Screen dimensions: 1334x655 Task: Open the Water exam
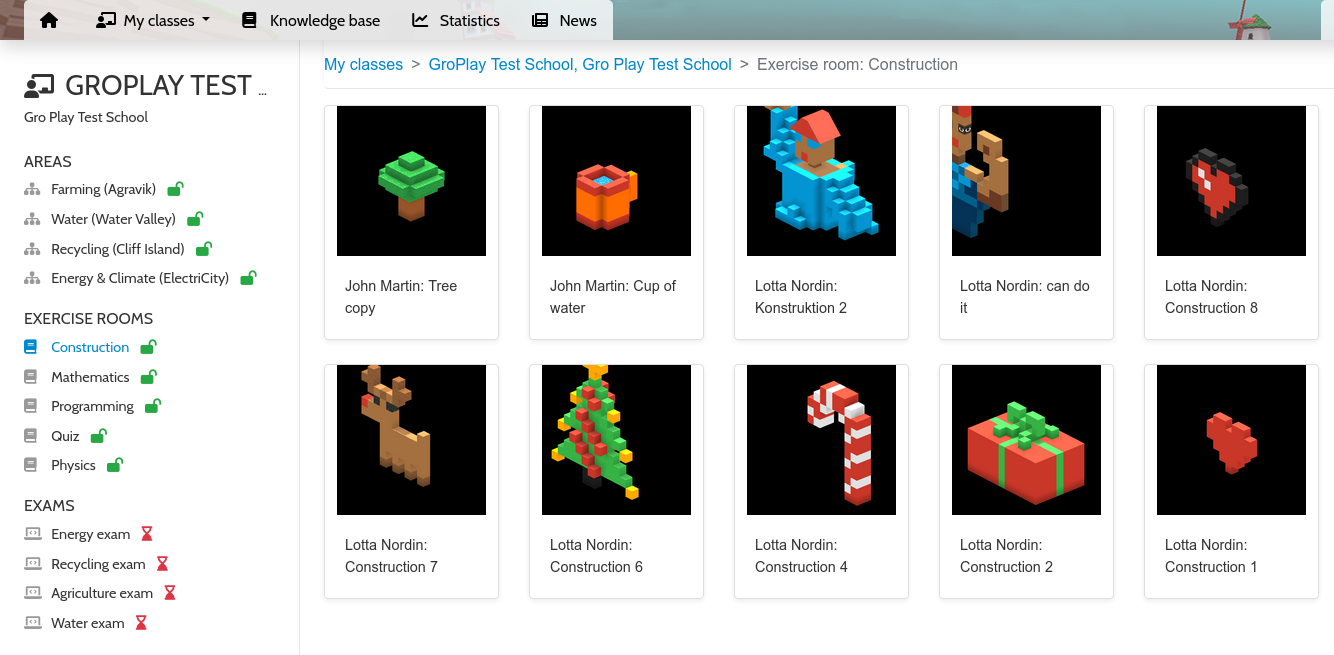click(88, 623)
